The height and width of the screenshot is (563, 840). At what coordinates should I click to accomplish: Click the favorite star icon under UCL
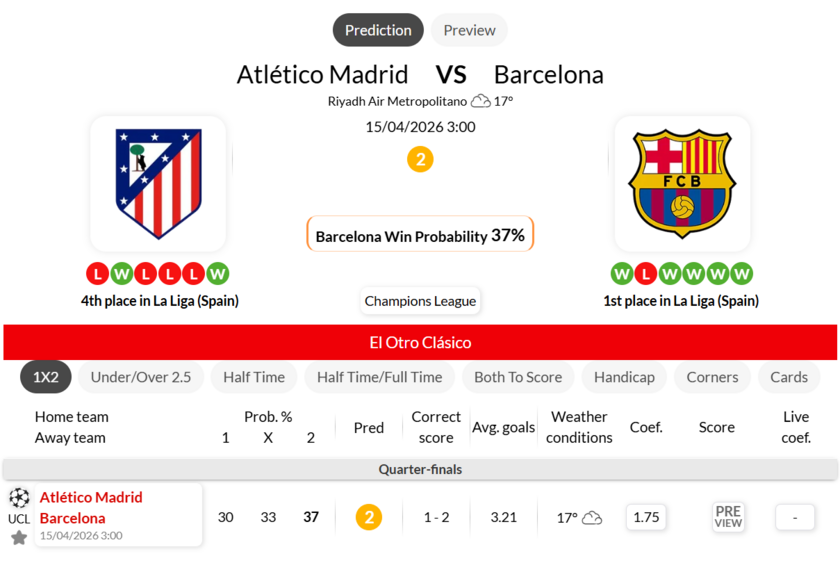[19, 538]
